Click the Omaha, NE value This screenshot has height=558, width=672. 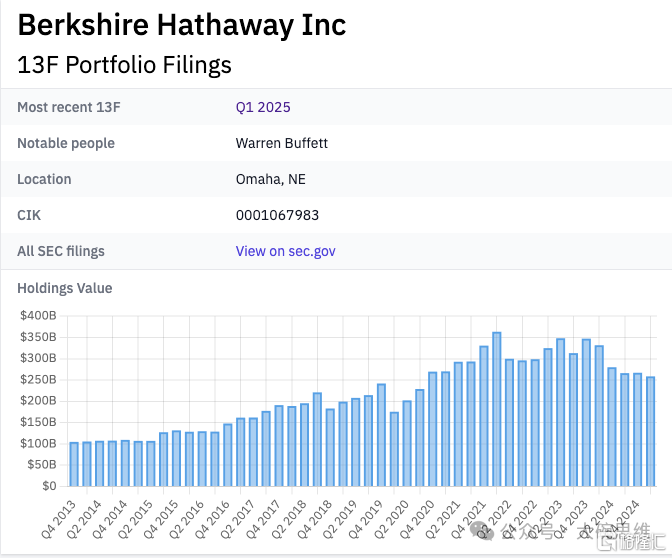coord(270,179)
